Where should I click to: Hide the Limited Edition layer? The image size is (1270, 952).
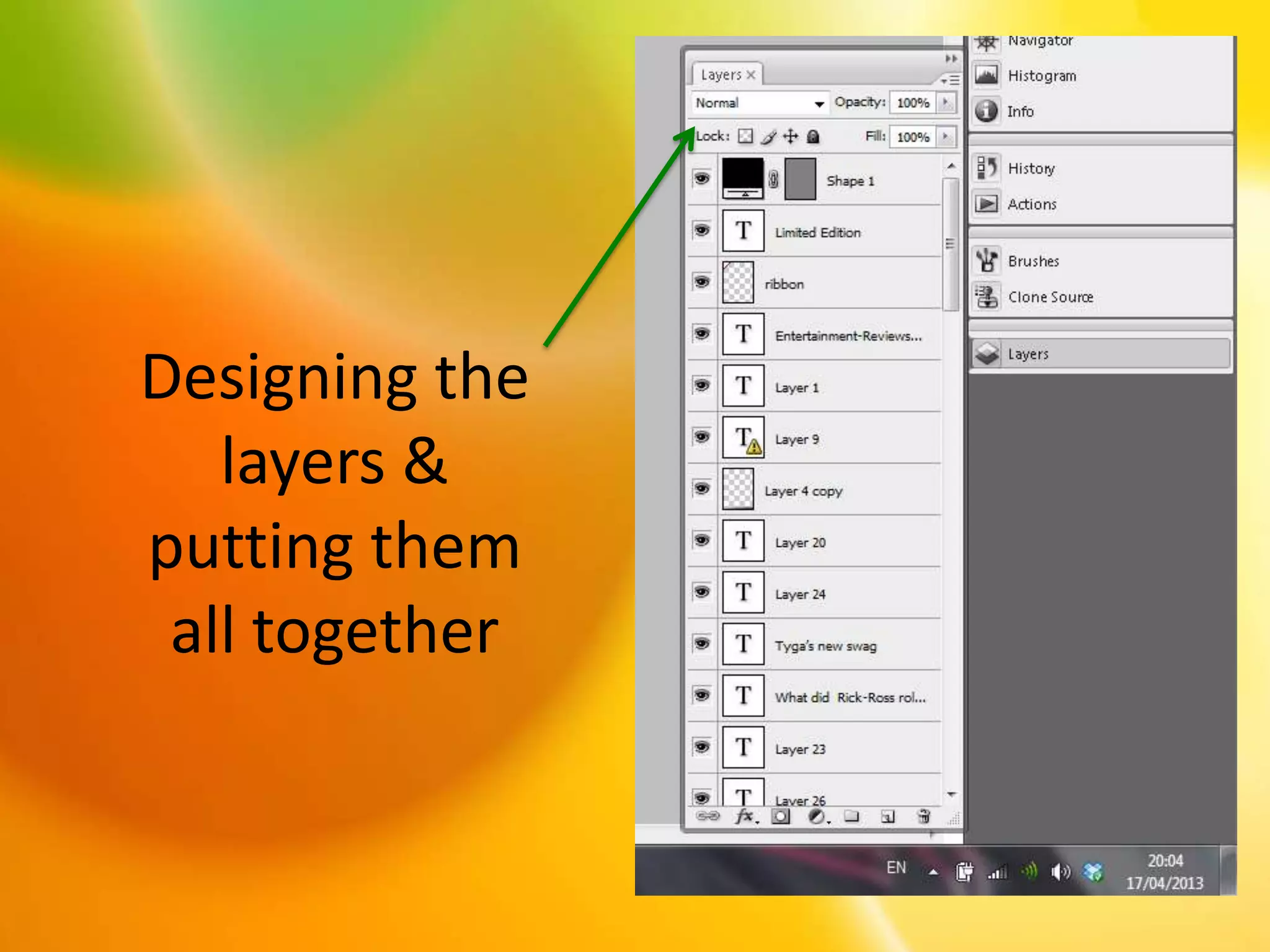click(x=701, y=231)
